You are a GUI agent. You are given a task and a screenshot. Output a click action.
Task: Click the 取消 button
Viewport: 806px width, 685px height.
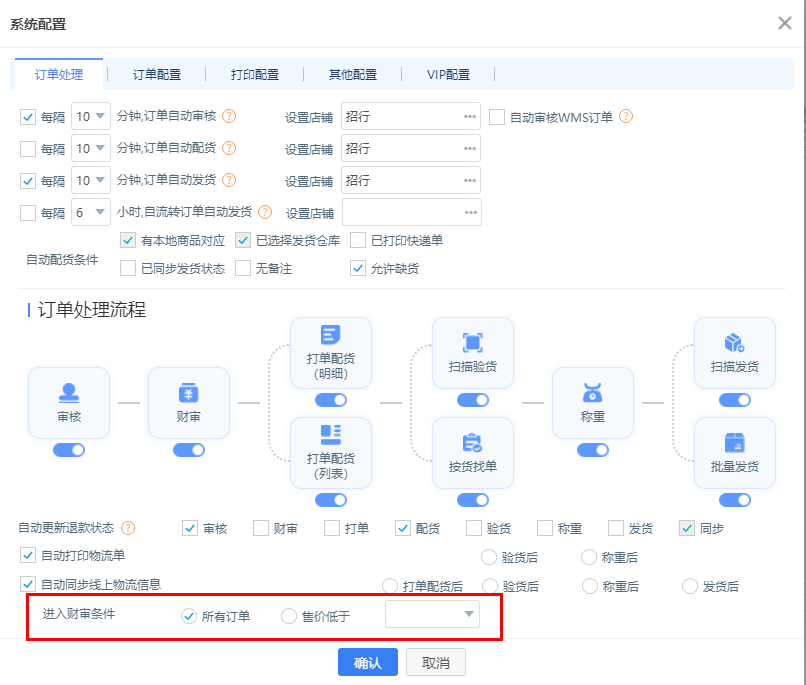tap(436, 662)
